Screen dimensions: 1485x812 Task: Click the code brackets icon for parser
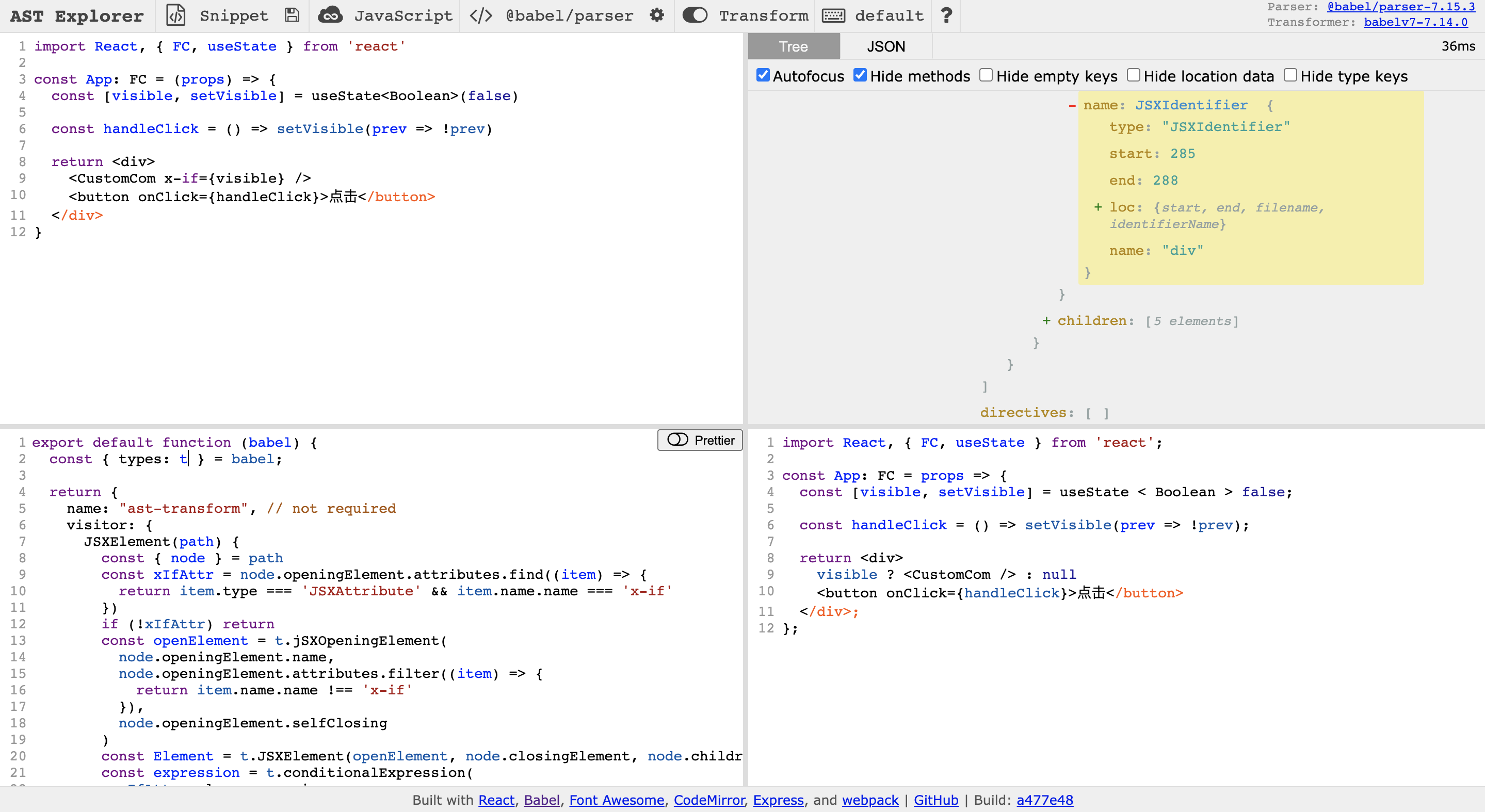(x=481, y=15)
